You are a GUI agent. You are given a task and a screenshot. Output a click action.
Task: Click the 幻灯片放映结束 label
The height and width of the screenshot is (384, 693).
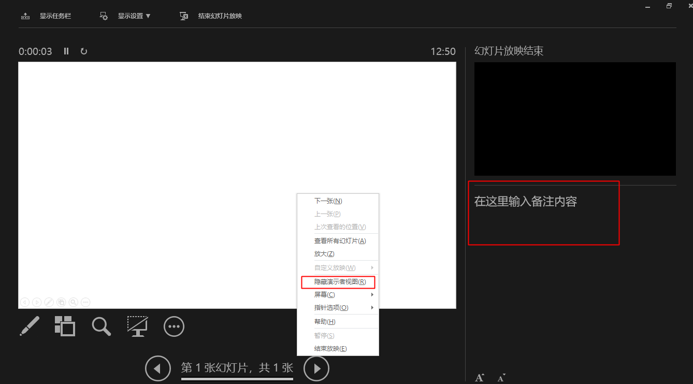(509, 51)
